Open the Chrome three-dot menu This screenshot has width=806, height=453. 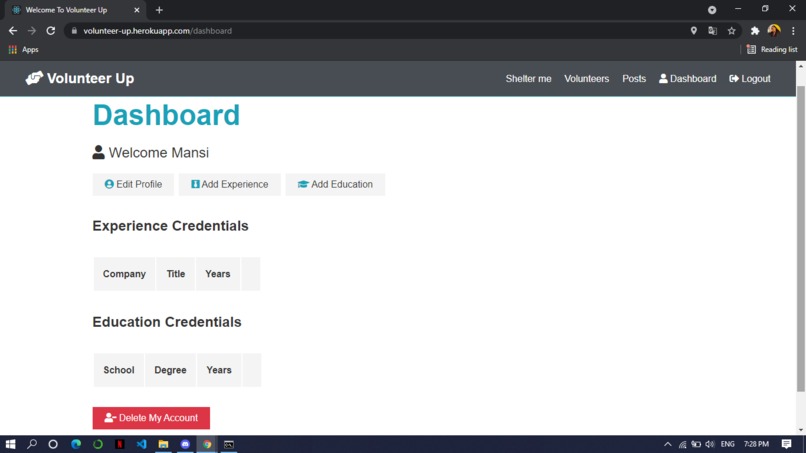click(793, 31)
